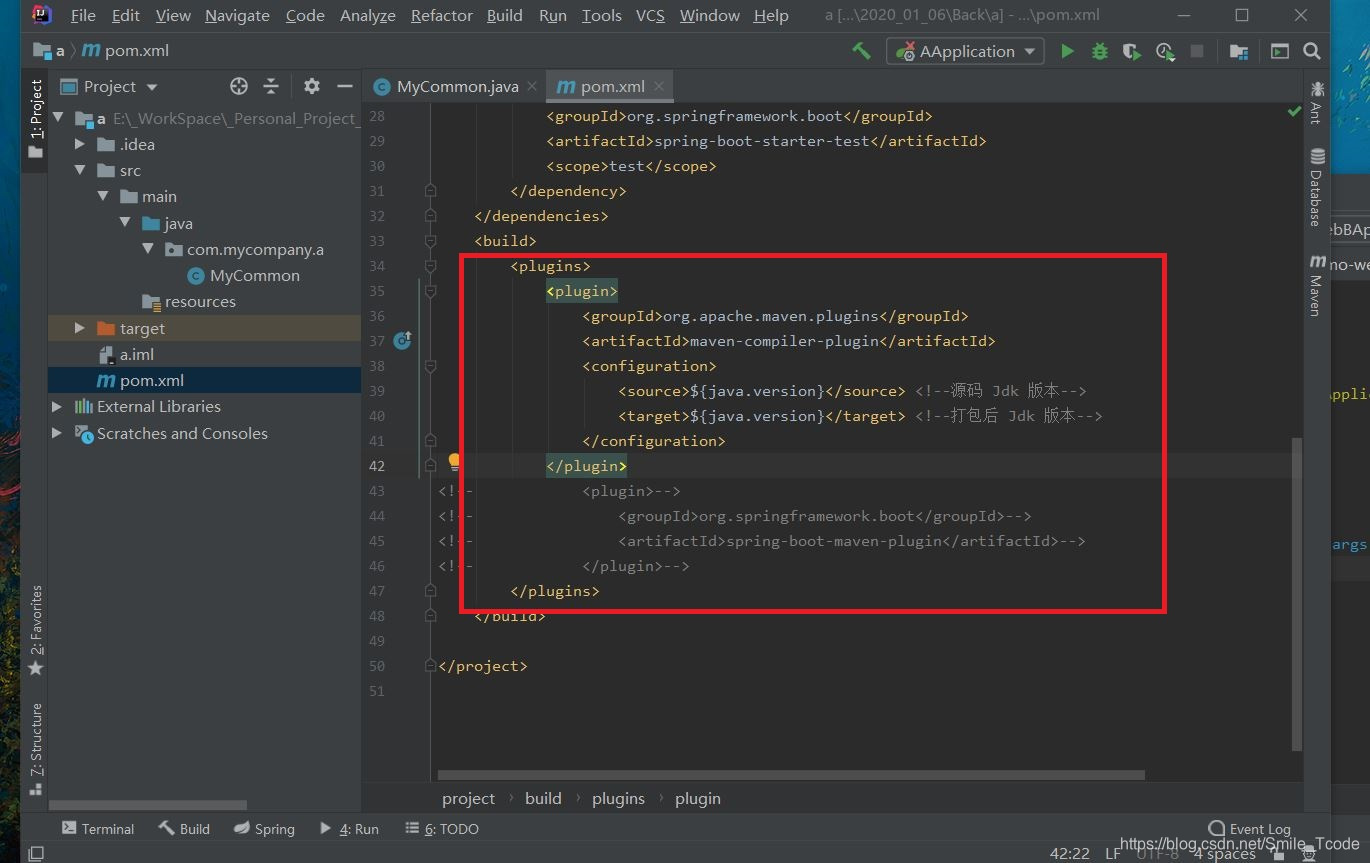Open the VCS menu

pyautogui.click(x=650, y=15)
